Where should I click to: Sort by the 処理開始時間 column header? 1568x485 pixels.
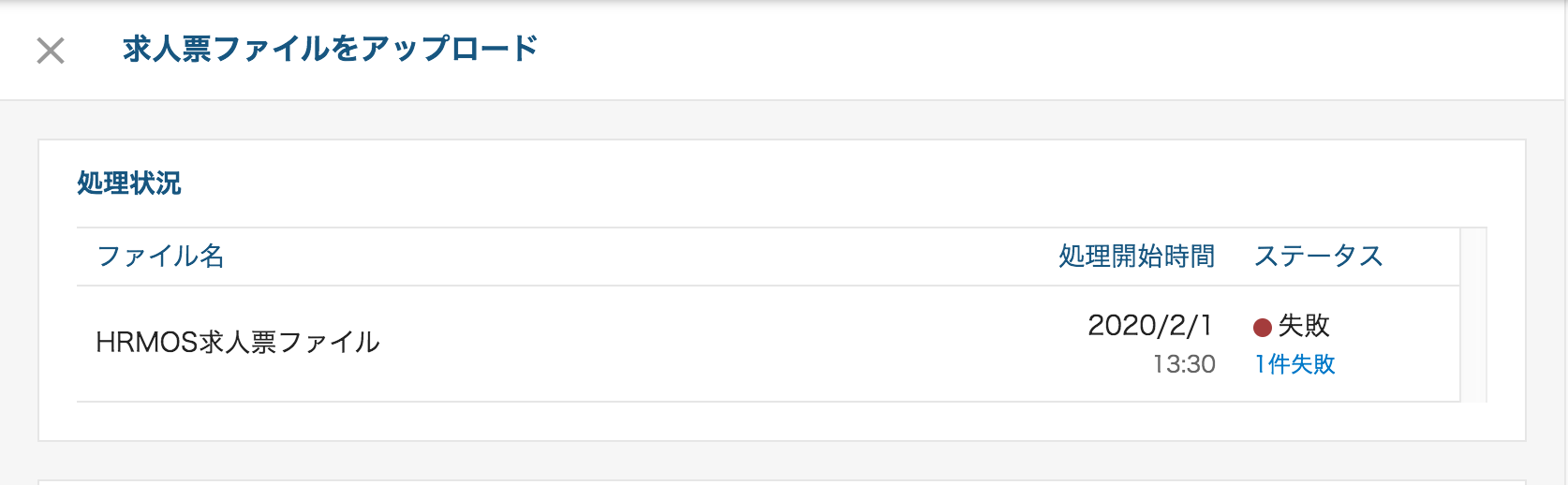1136,256
